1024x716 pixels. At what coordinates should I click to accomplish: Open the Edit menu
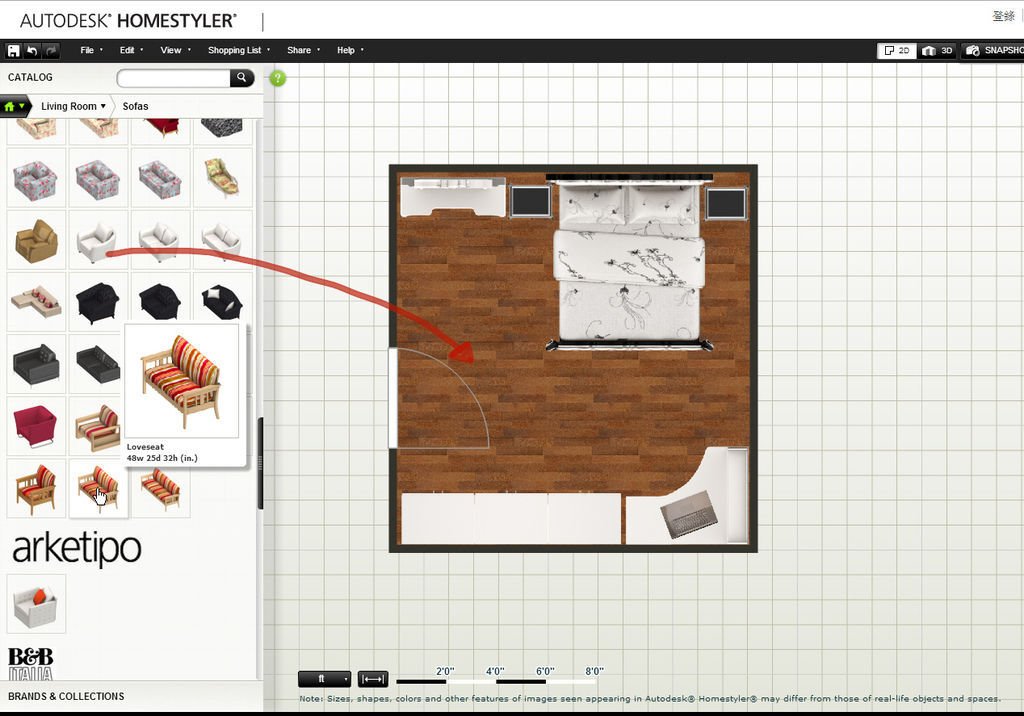click(131, 50)
